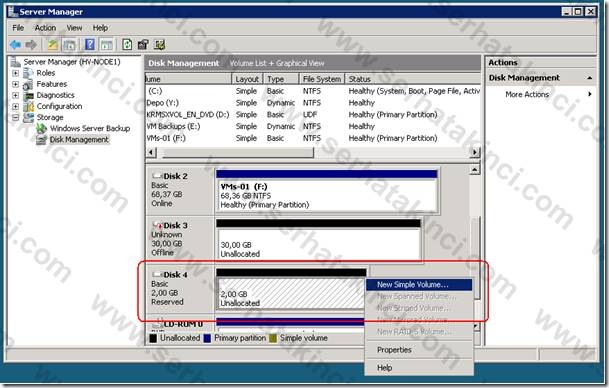Expand the Roles tree node

(15, 73)
